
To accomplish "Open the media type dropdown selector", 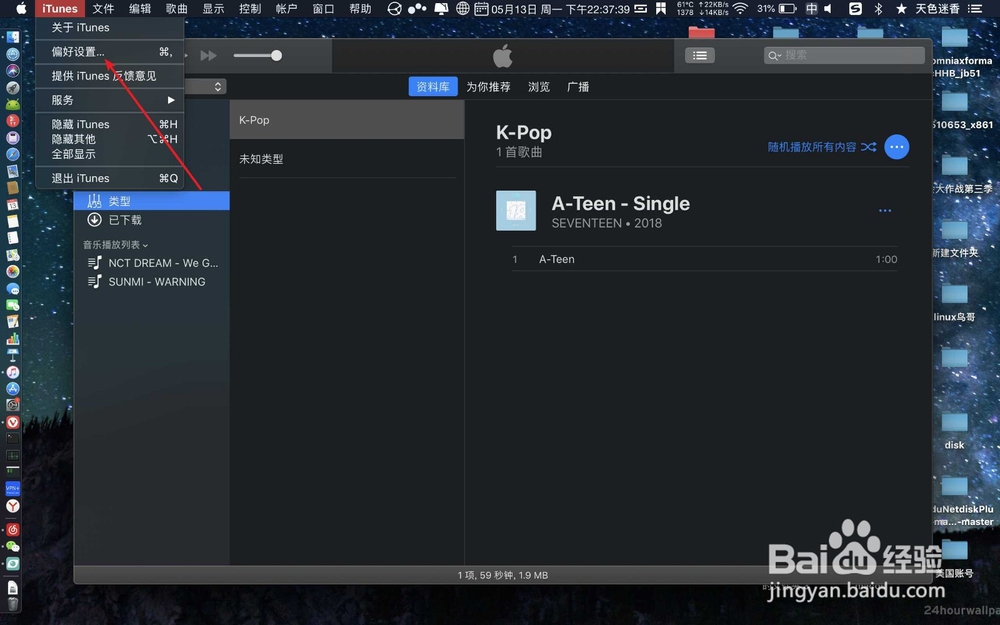I will point(205,86).
